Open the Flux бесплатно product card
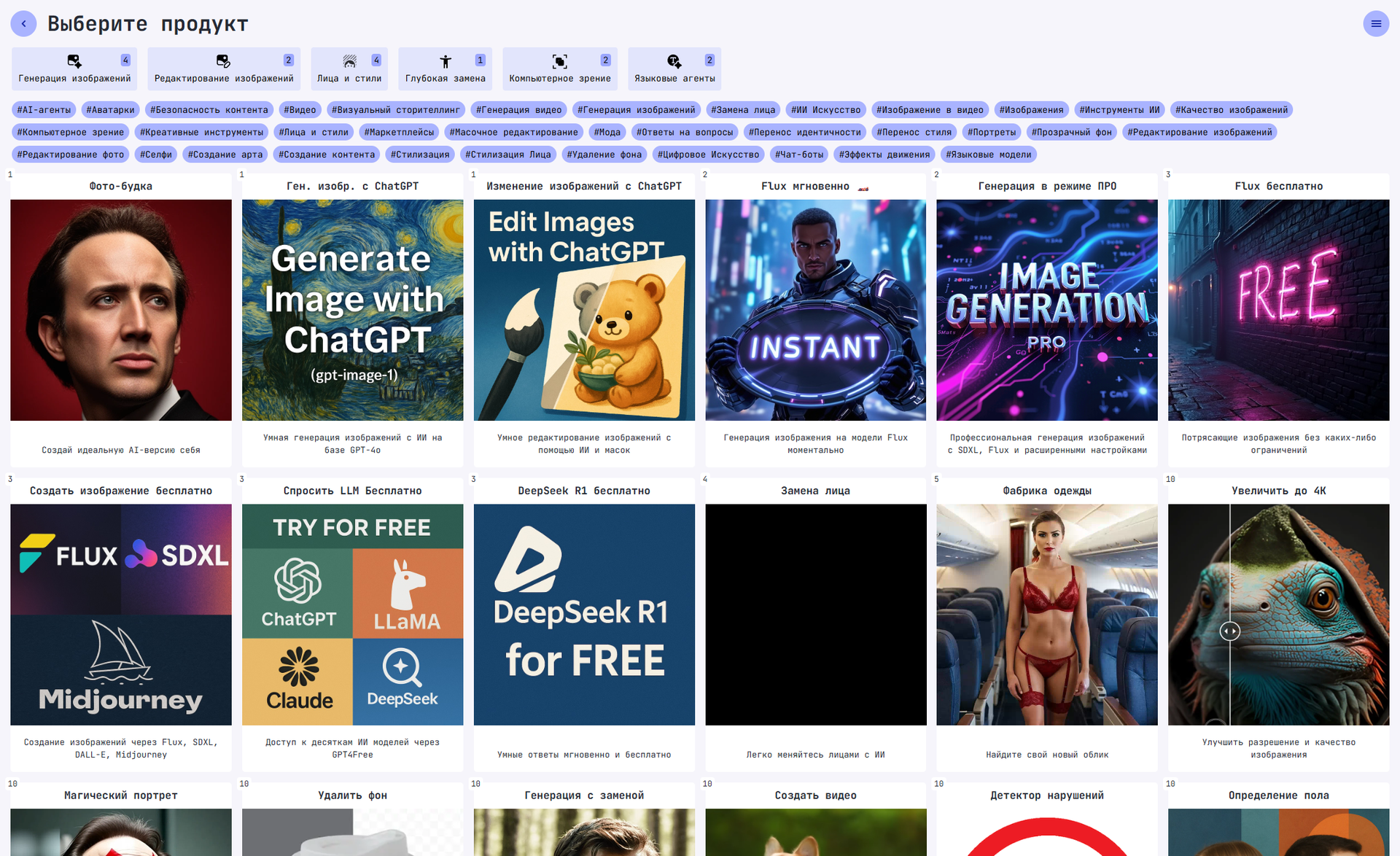 tap(1278, 320)
